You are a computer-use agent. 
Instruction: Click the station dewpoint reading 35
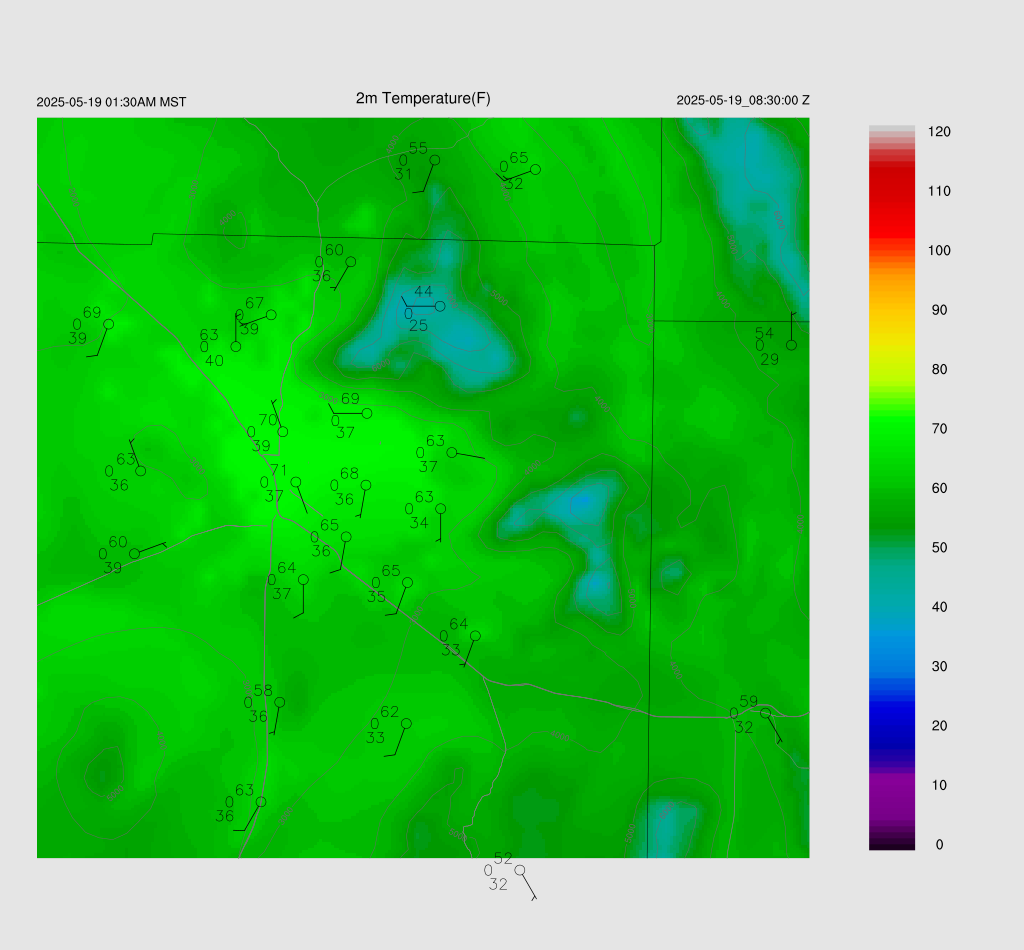pyautogui.click(x=376, y=597)
